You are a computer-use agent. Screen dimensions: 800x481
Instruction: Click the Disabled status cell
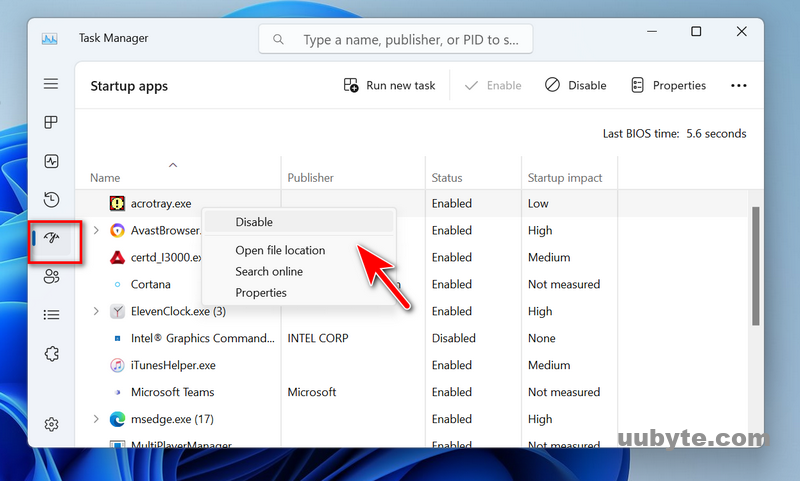coord(454,338)
